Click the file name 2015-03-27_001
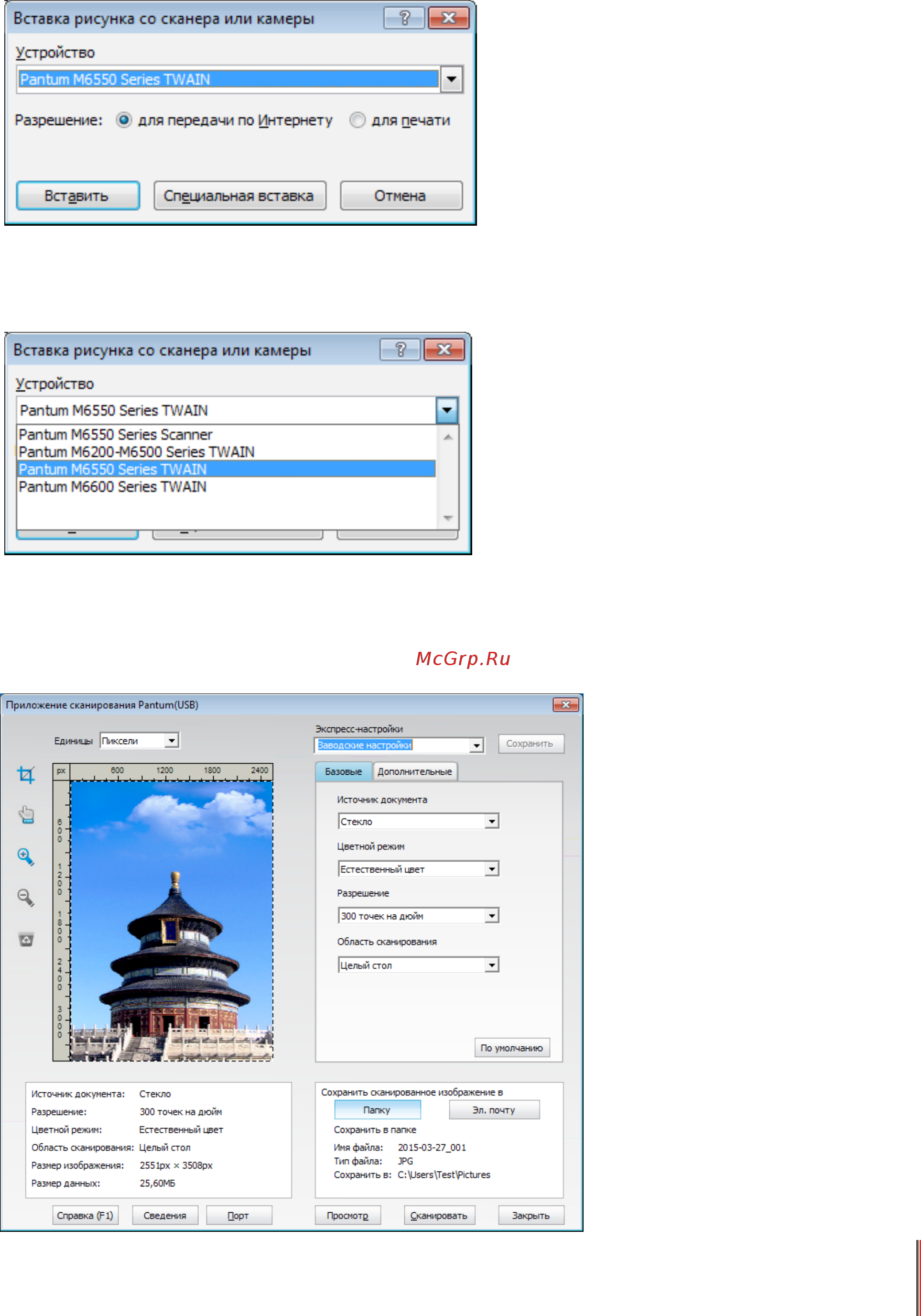The width and height of the screenshot is (921, 1316). 432,1147
